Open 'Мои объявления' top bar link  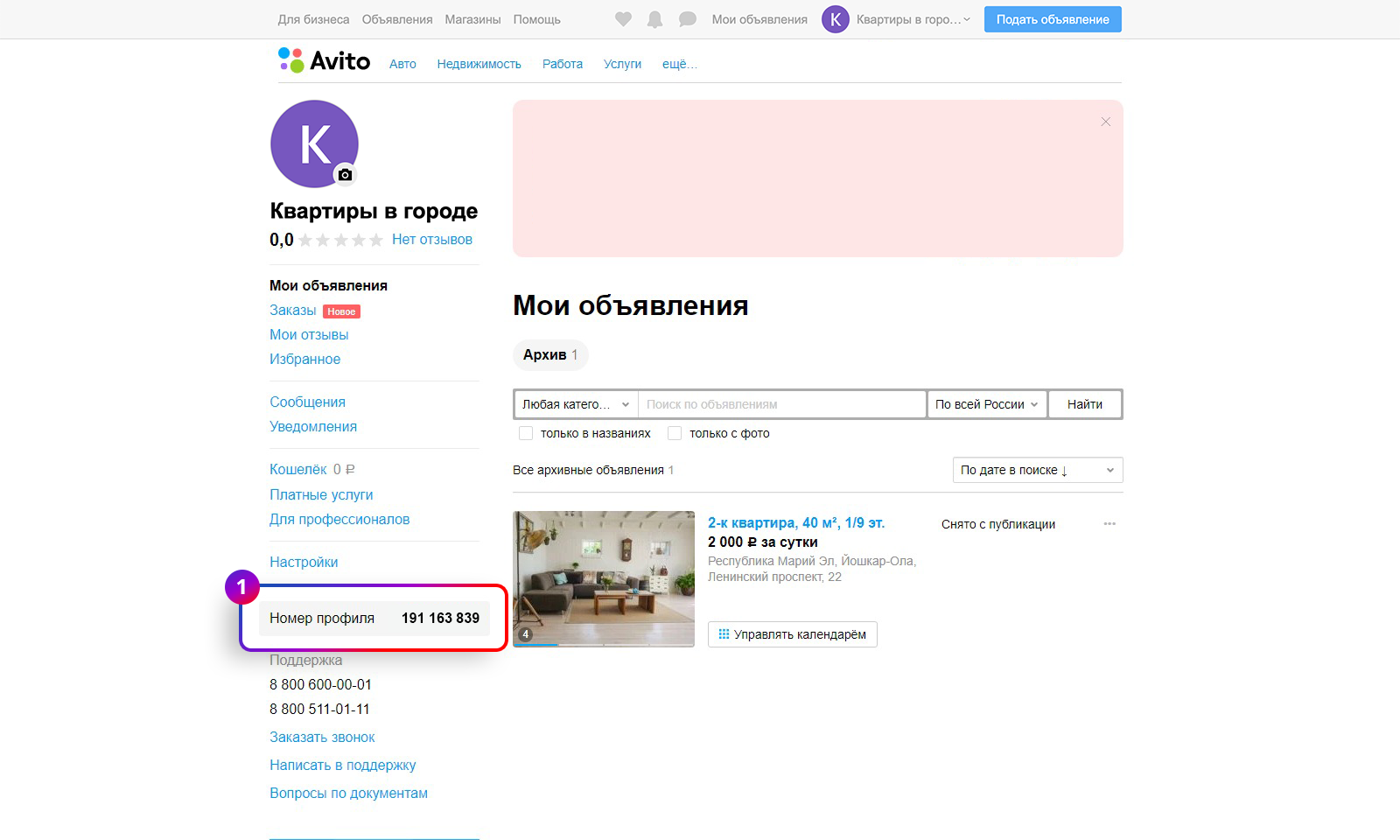759,19
